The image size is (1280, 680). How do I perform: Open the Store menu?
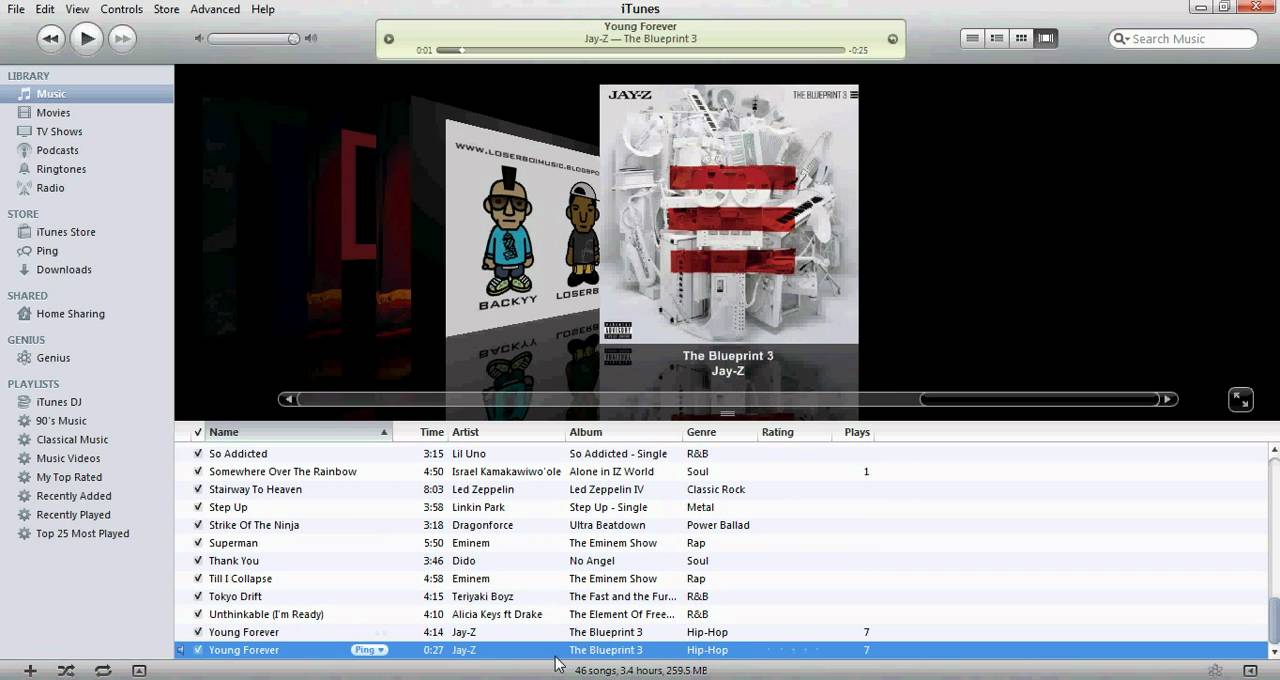tap(166, 9)
